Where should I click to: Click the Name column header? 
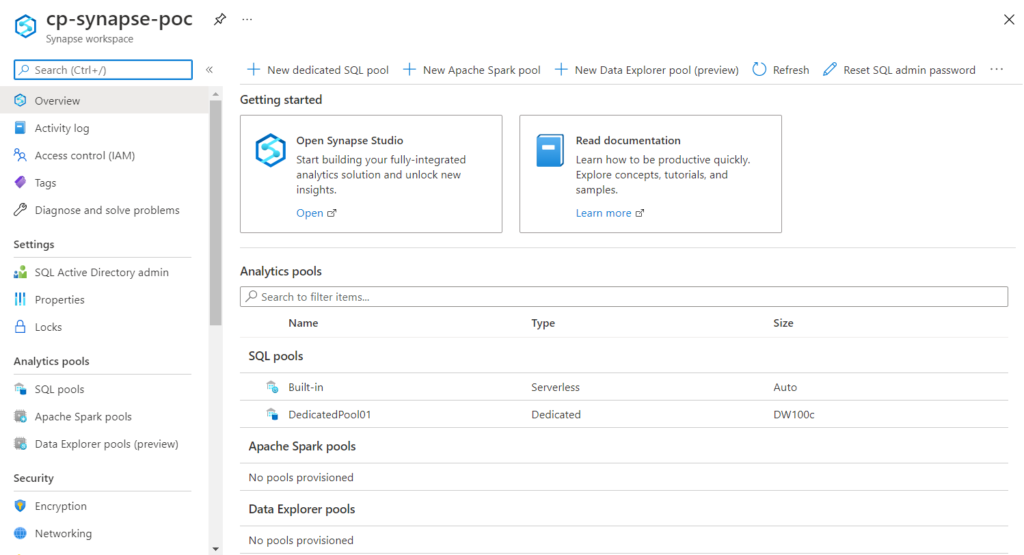pyautogui.click(x=303, y=323)
